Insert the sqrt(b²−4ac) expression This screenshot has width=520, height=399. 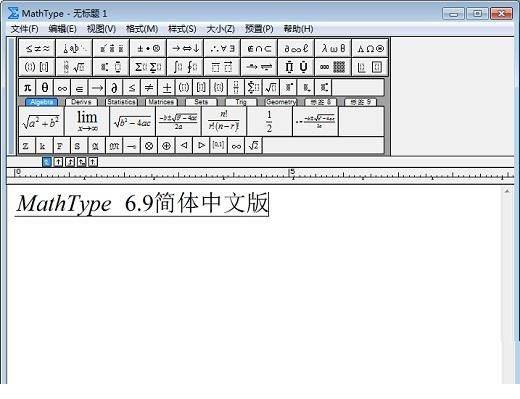[133, 122]
